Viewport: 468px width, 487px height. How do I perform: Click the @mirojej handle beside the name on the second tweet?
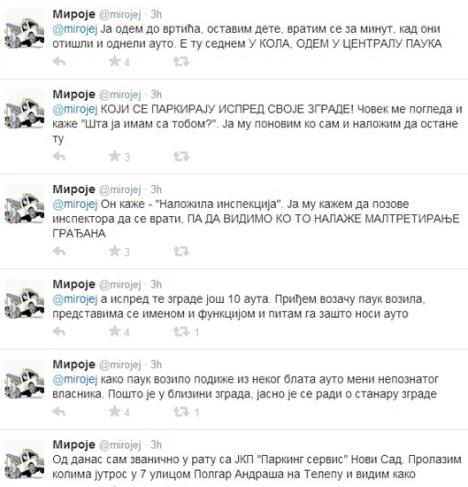pos(120,95)
